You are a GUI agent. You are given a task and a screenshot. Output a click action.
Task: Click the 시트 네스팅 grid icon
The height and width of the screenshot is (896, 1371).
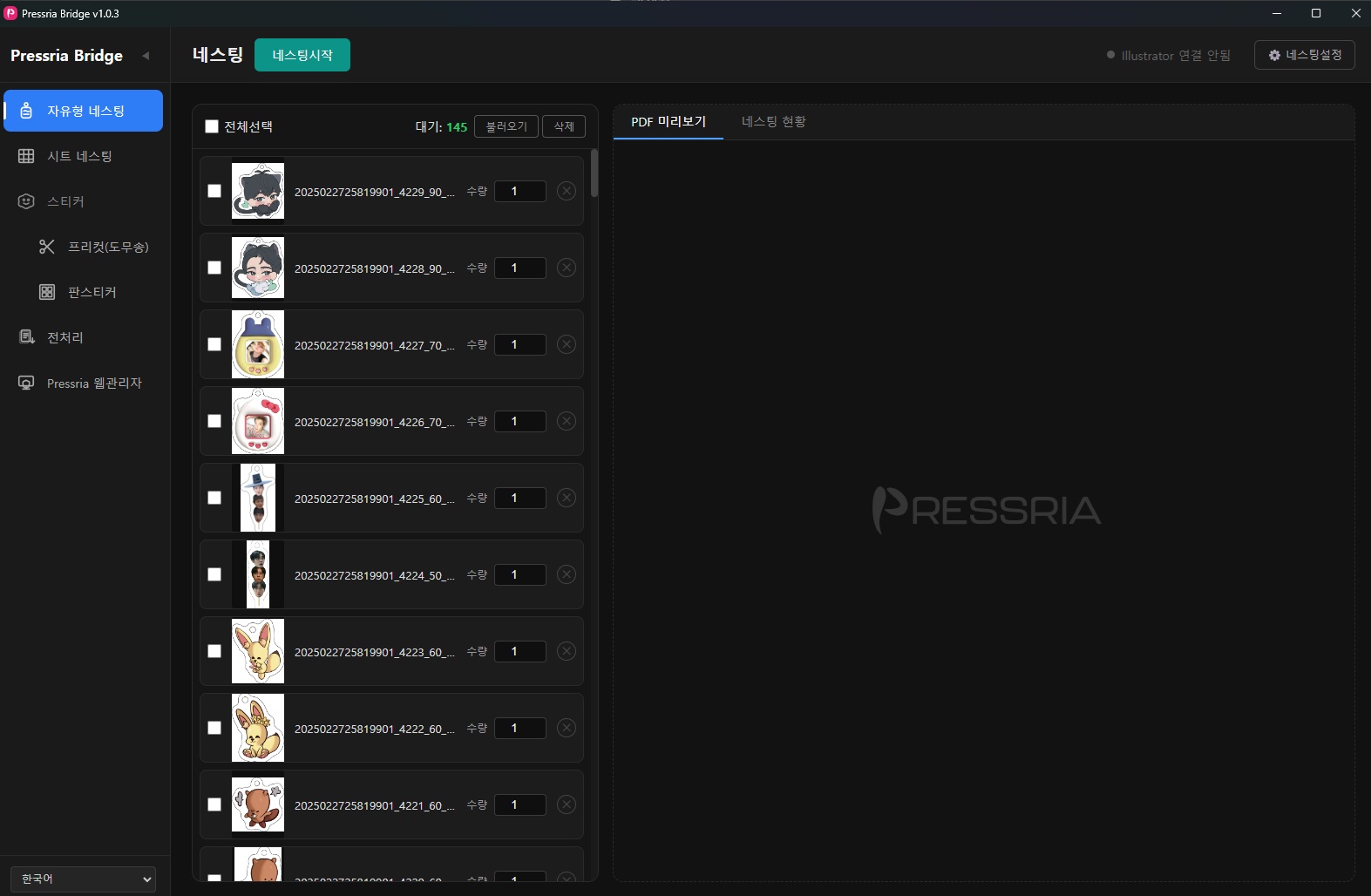[x=26, y=156]
